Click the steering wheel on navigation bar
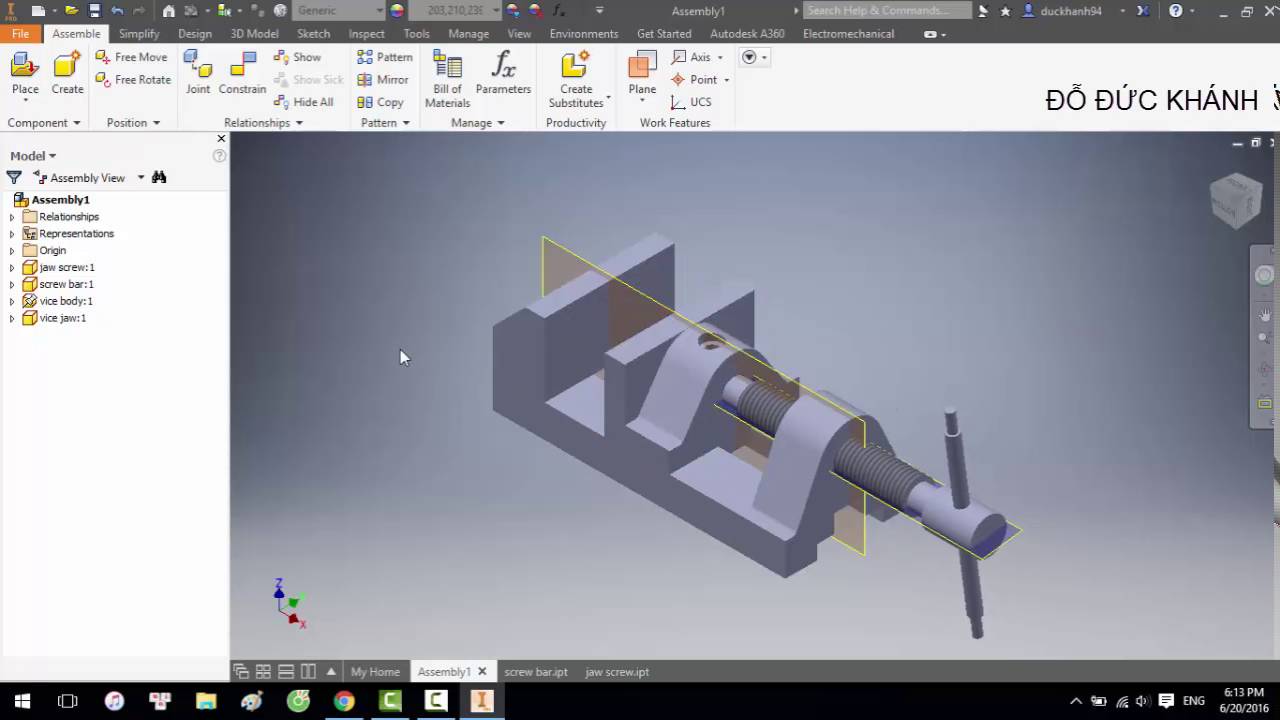Viewport: 1280px width, 720px height. click(1265, 276)
